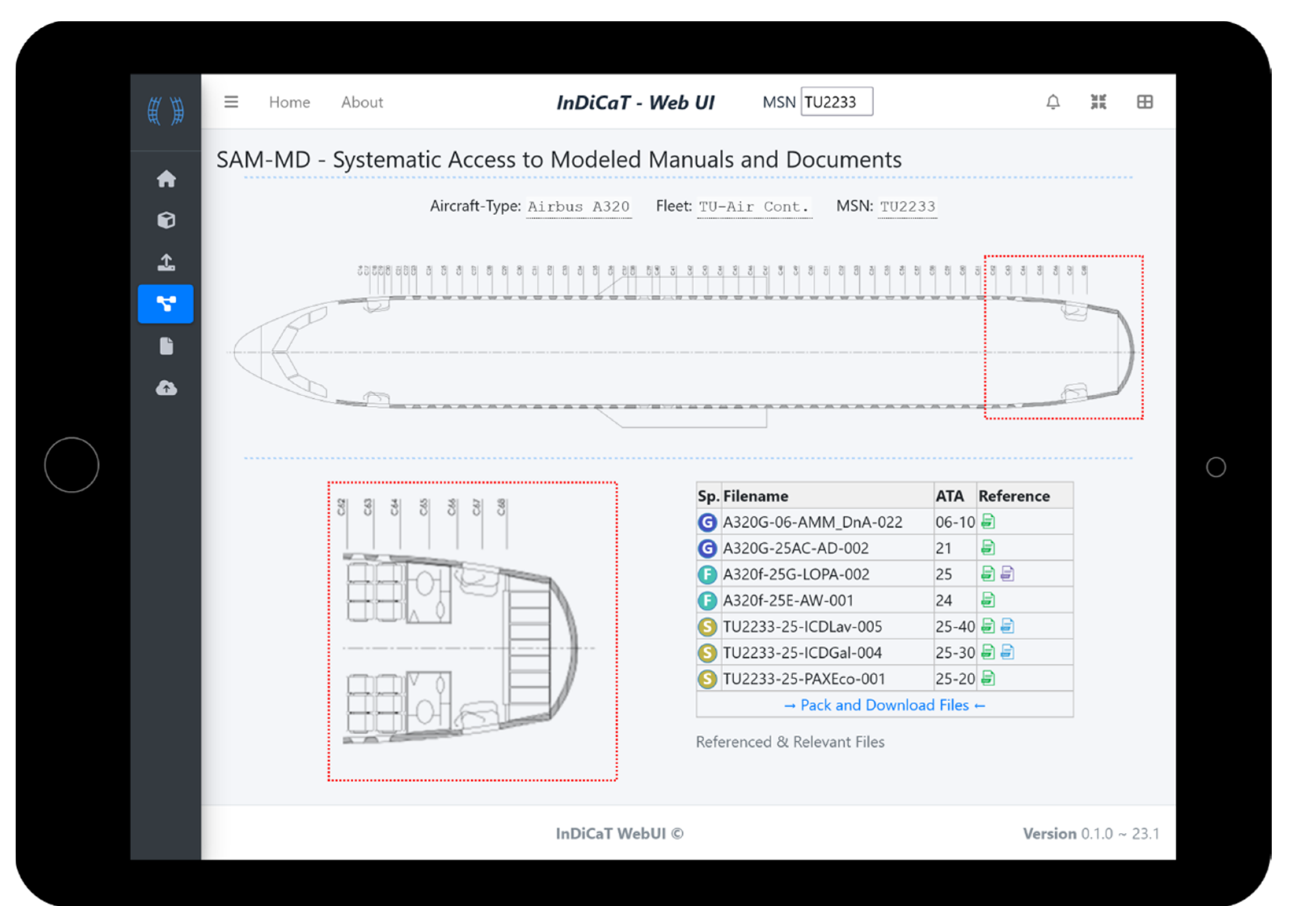
Task: Click the grid layout icon in top bar
Action: (x=1145, y=102)
